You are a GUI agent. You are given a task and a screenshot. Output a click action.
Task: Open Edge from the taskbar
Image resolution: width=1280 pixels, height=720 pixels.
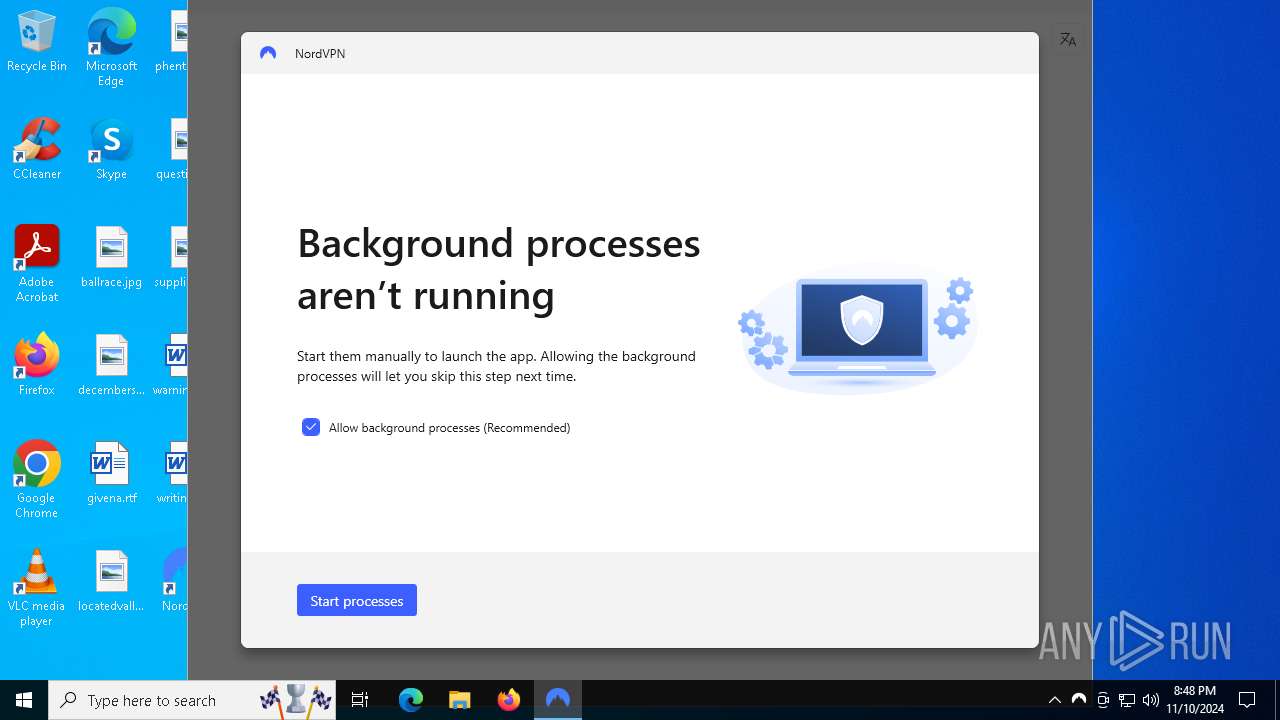coord(411,700)
